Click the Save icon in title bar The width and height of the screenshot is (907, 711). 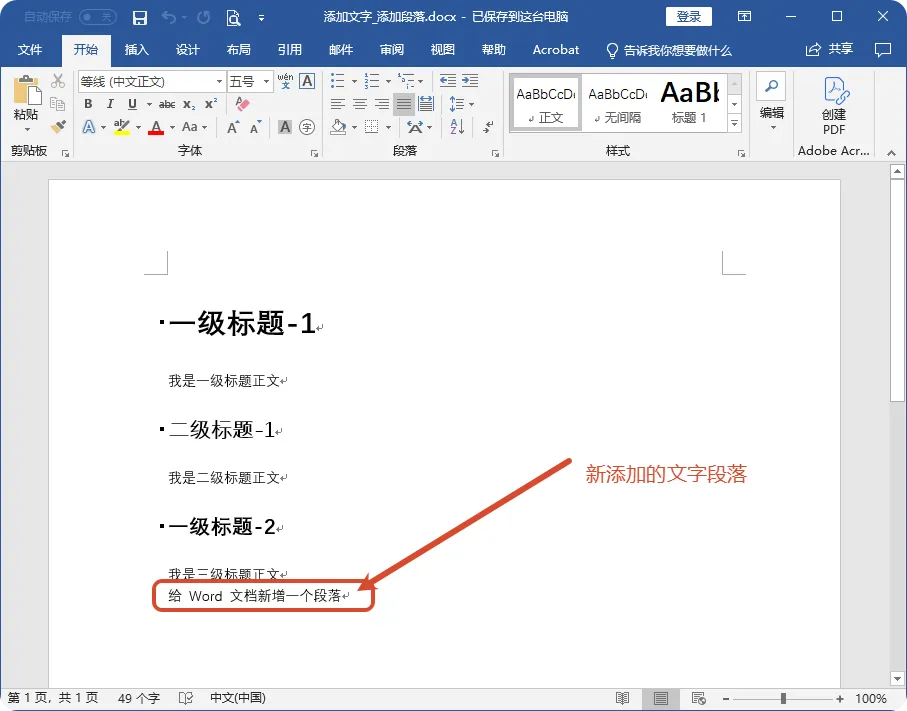(139, 17)
